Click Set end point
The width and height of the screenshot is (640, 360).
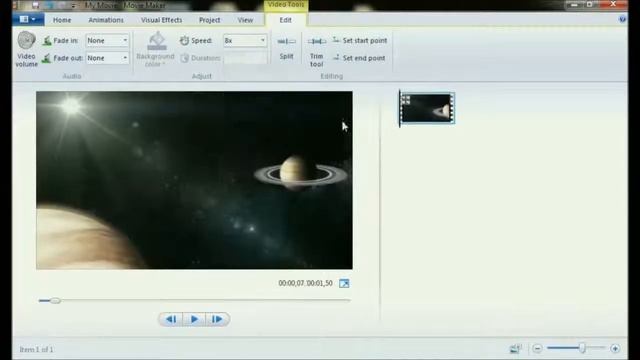(359, 58)
